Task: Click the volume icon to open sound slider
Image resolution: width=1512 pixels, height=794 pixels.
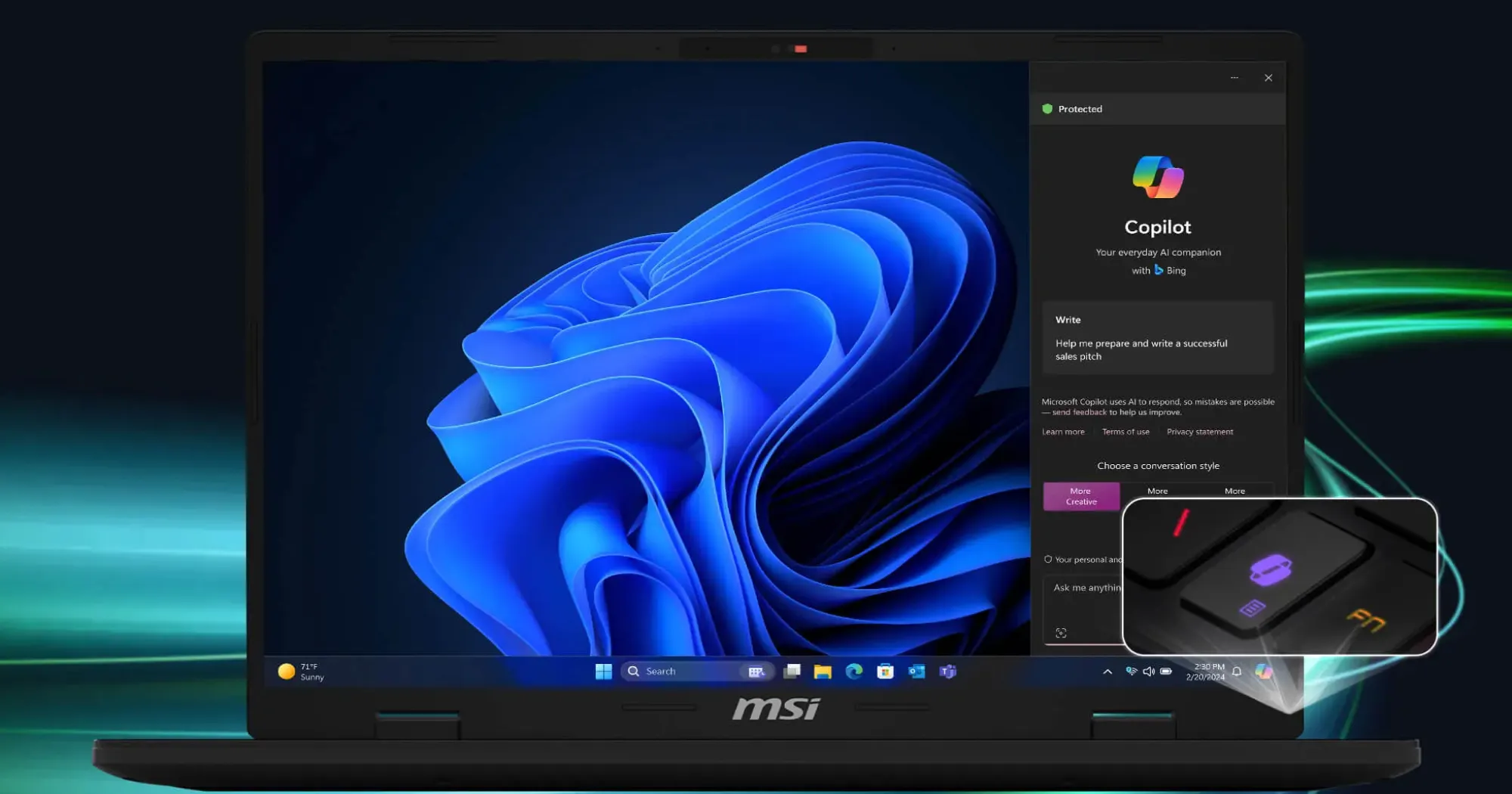Action: pos(1148,671)
